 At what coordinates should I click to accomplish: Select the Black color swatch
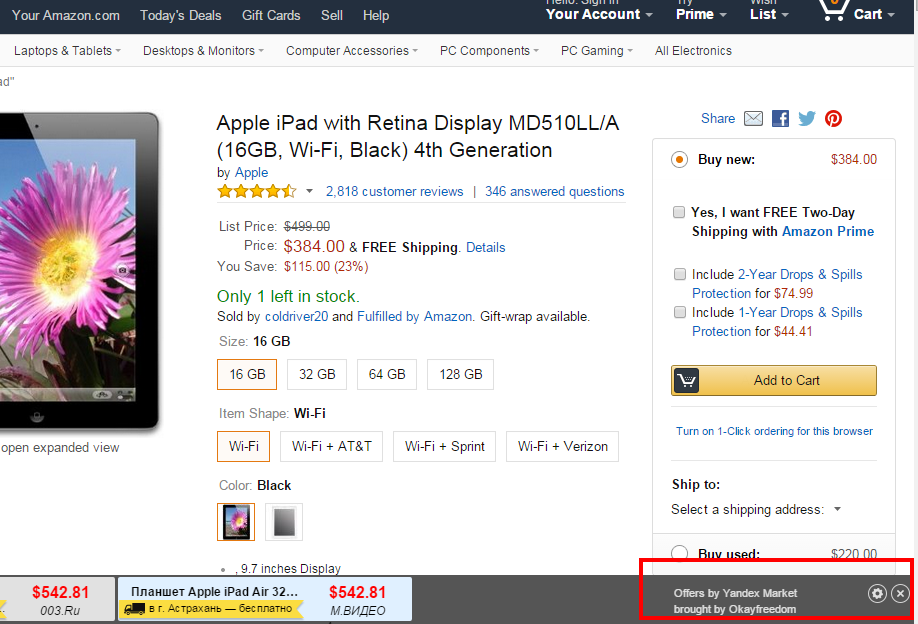click(236, 522)
